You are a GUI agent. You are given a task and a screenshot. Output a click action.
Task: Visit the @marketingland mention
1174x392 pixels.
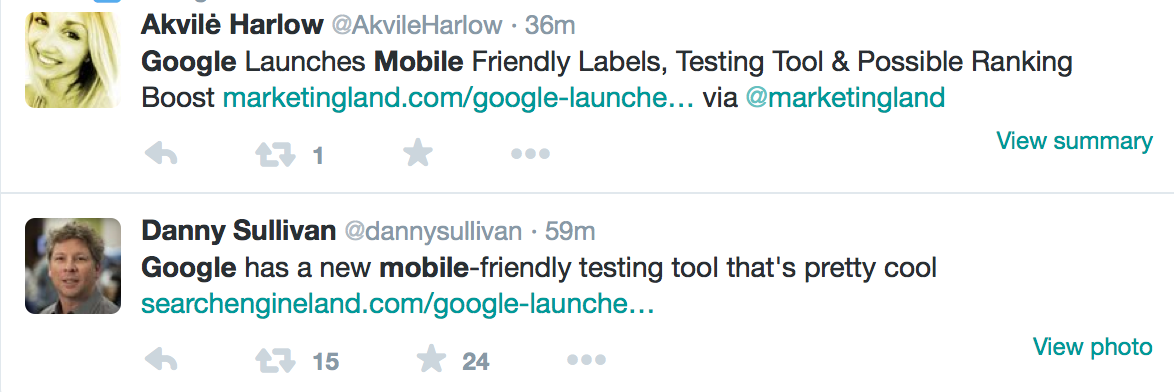(845, 98)
